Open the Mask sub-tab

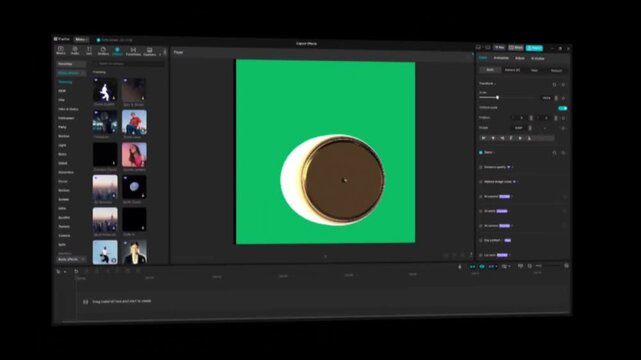pos(534,71)
